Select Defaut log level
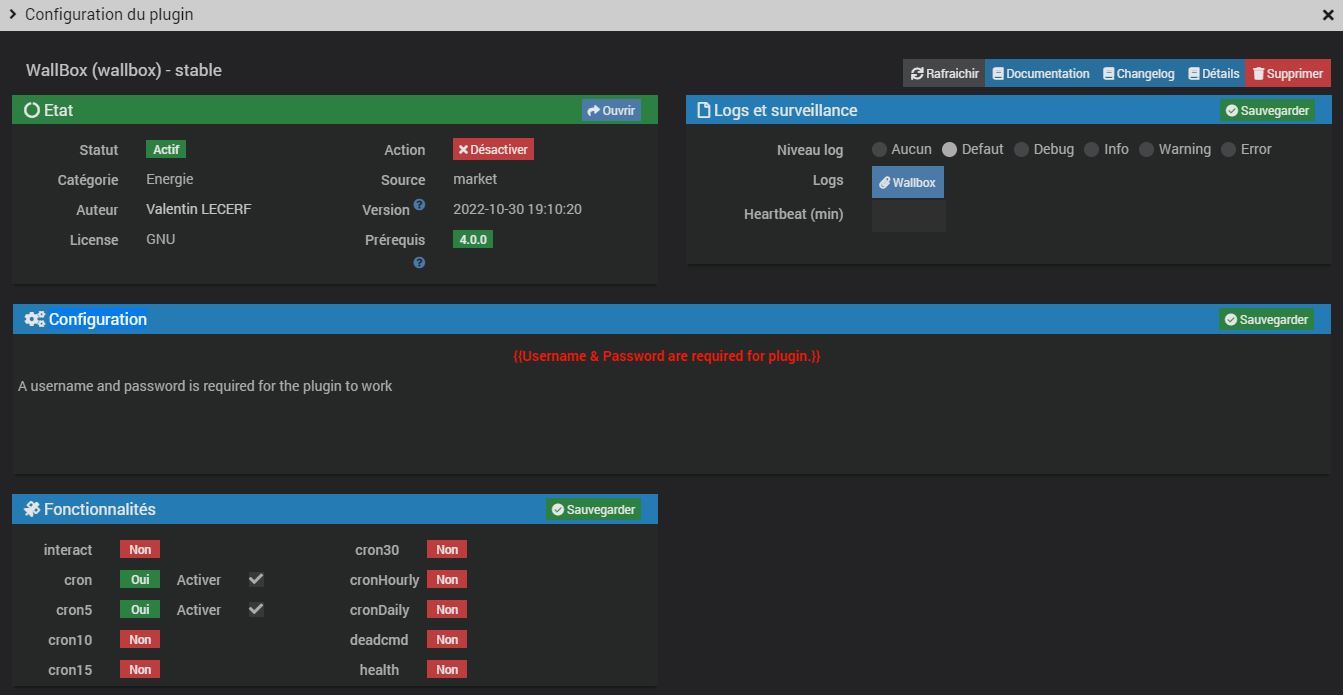 tap(950, 149)
